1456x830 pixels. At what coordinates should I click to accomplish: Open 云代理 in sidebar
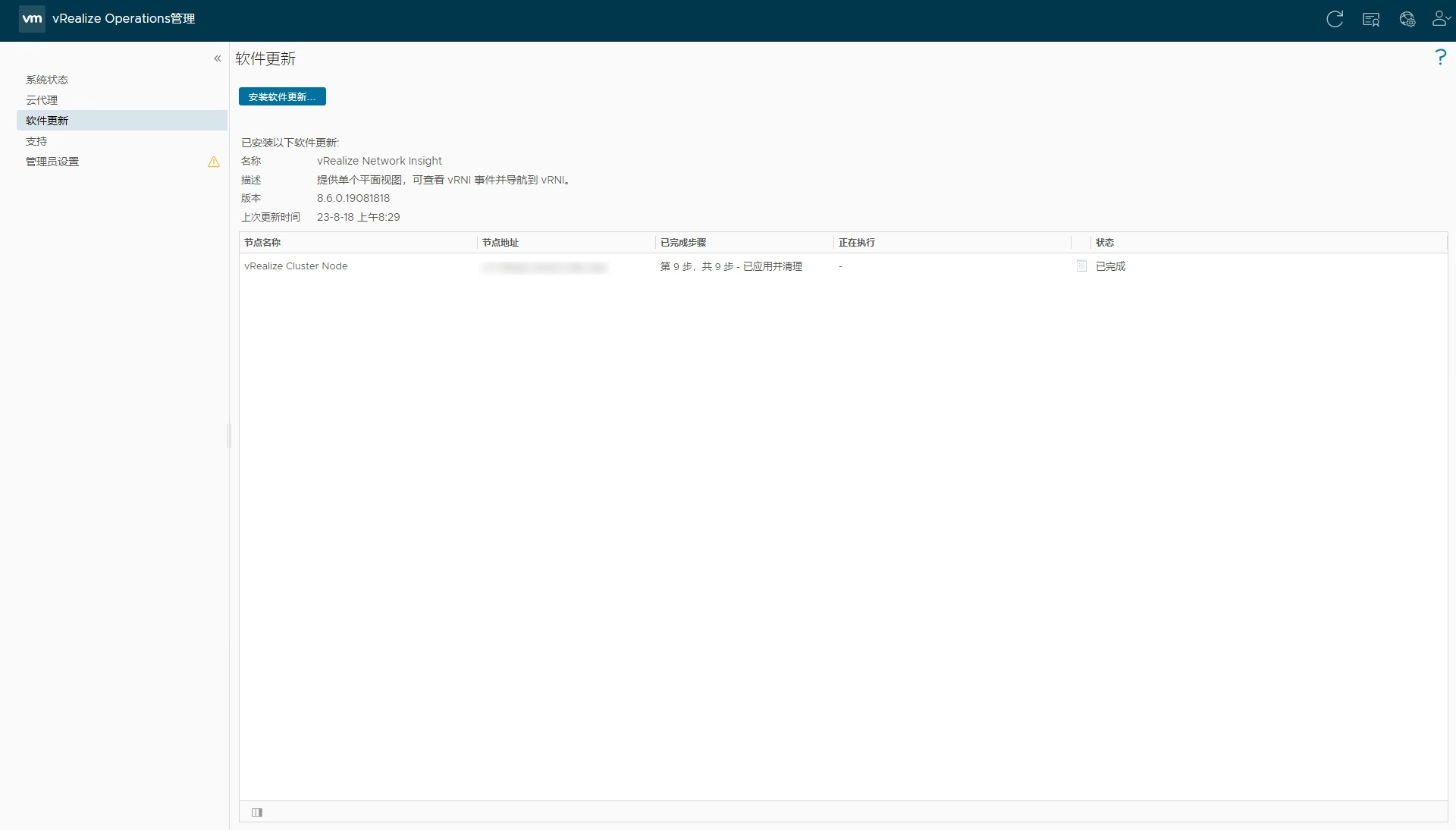click(42, 100)
